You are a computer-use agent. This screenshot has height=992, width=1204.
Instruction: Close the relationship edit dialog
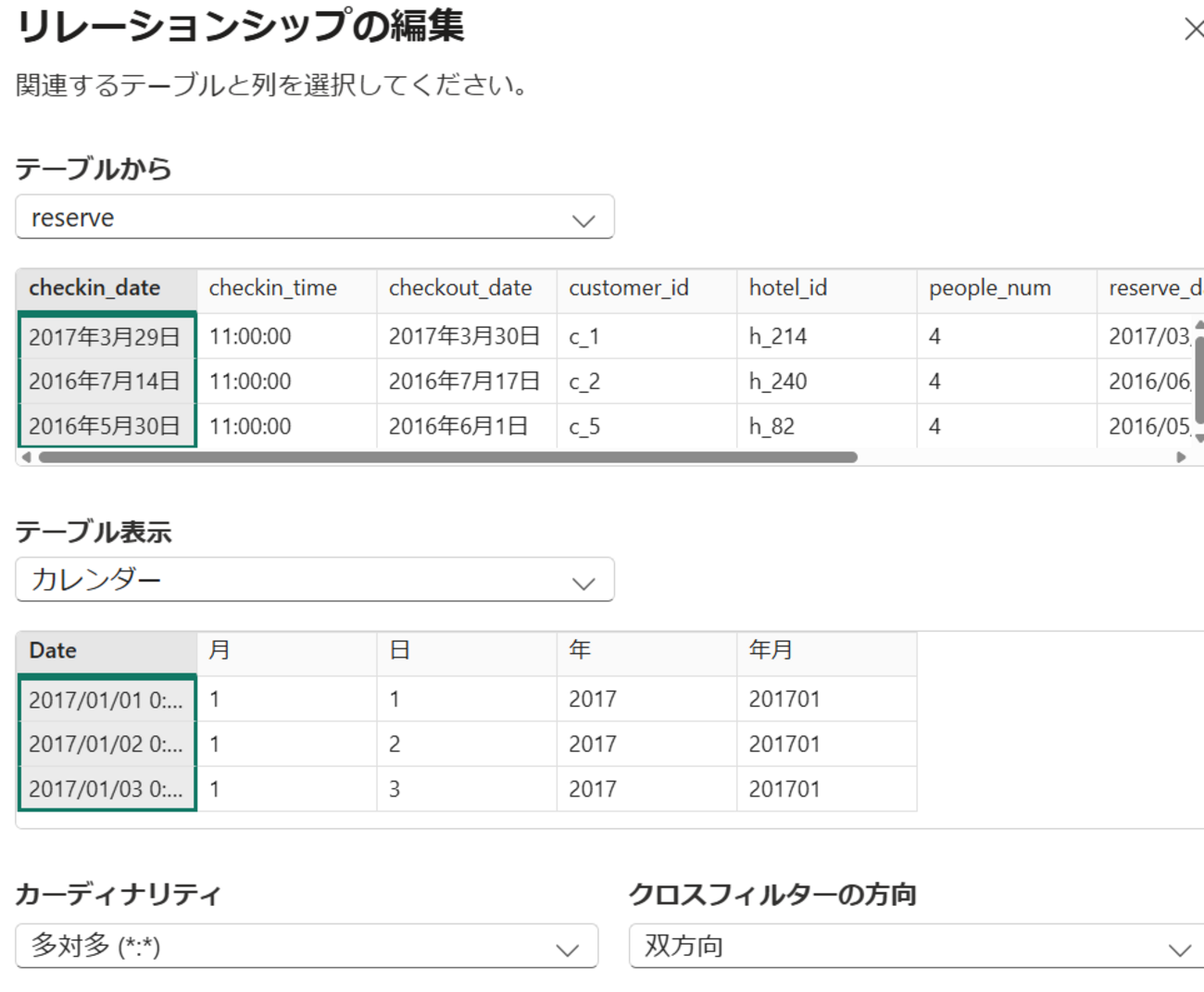[x=1193, y=30]
